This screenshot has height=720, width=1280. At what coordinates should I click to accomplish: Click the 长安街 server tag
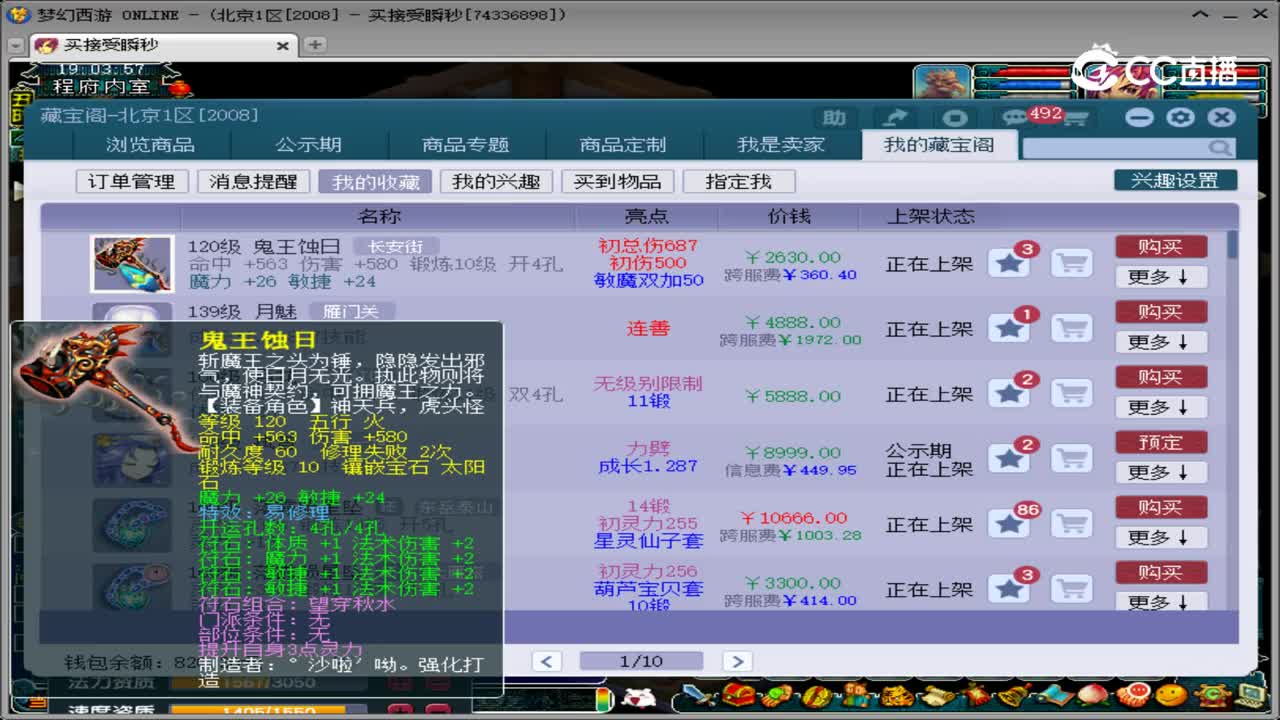pyautogui.click(x=396, y=246)
